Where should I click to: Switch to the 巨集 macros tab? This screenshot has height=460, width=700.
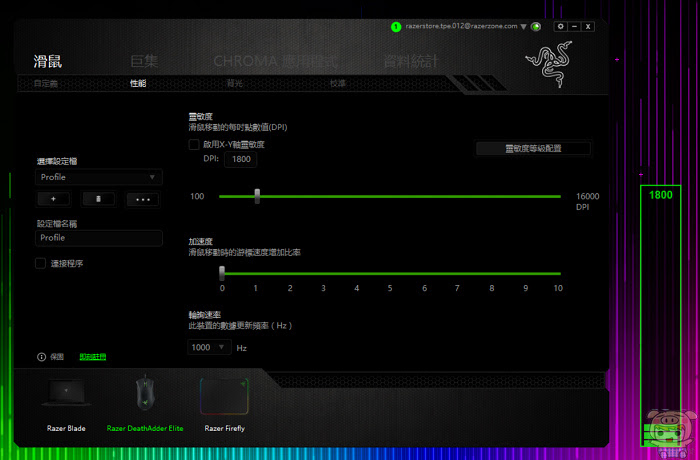(144, 61)
